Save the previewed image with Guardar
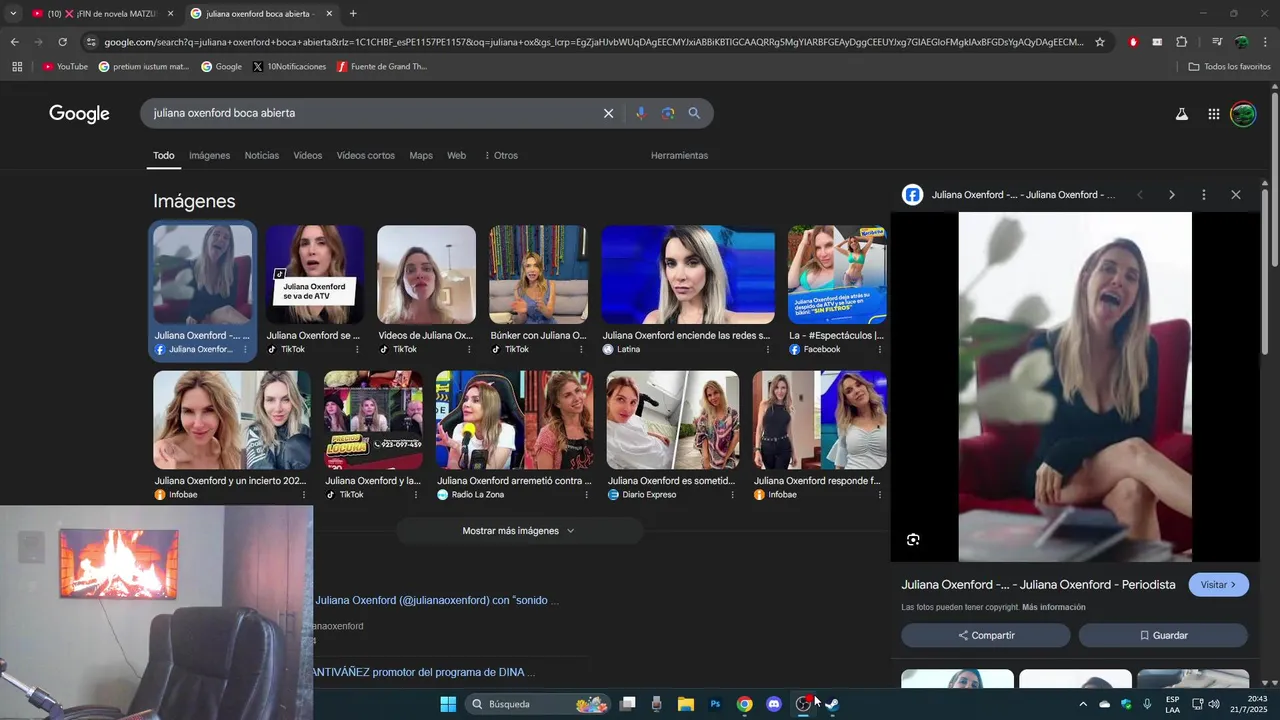Screen dimensions: 1280x720 tap(1163, 635)
